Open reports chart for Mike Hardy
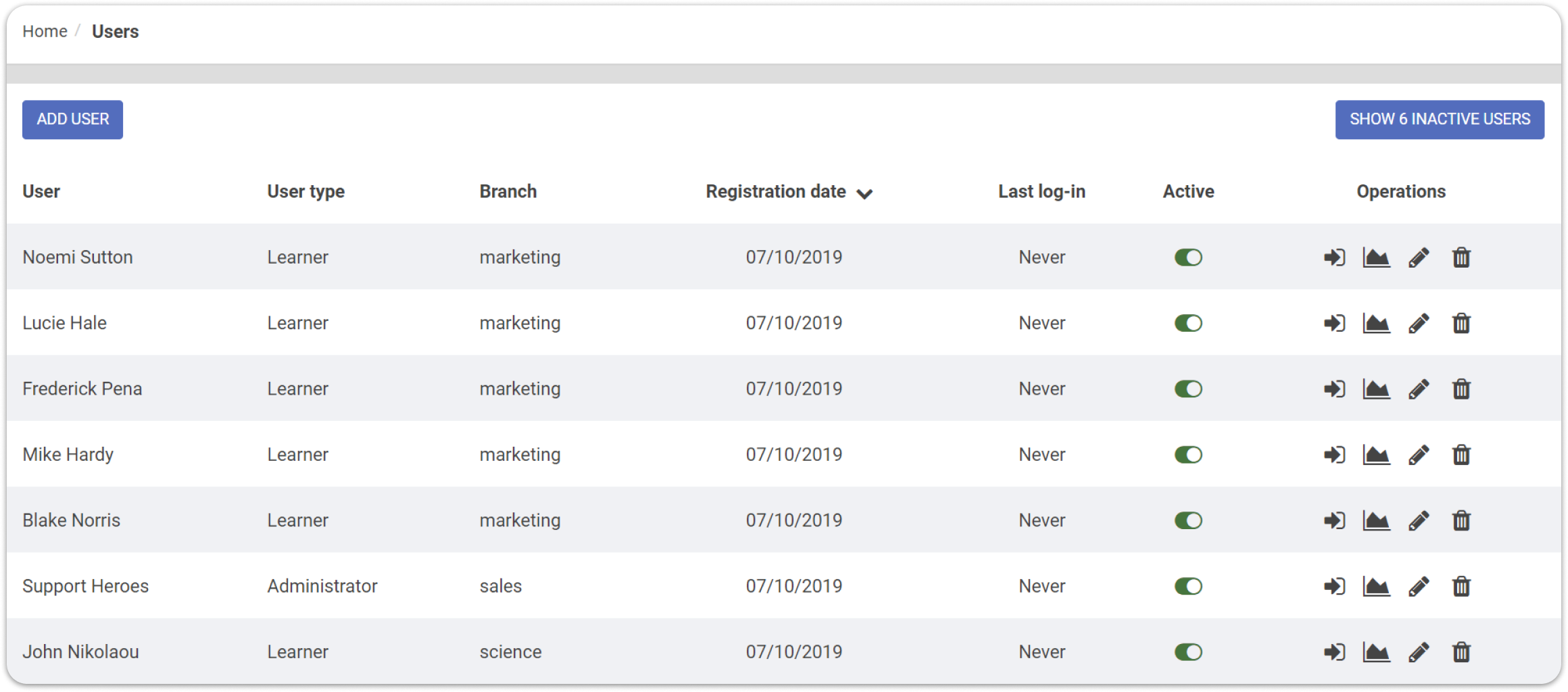Screen dimensions: 1568x692 (1376, 455)
